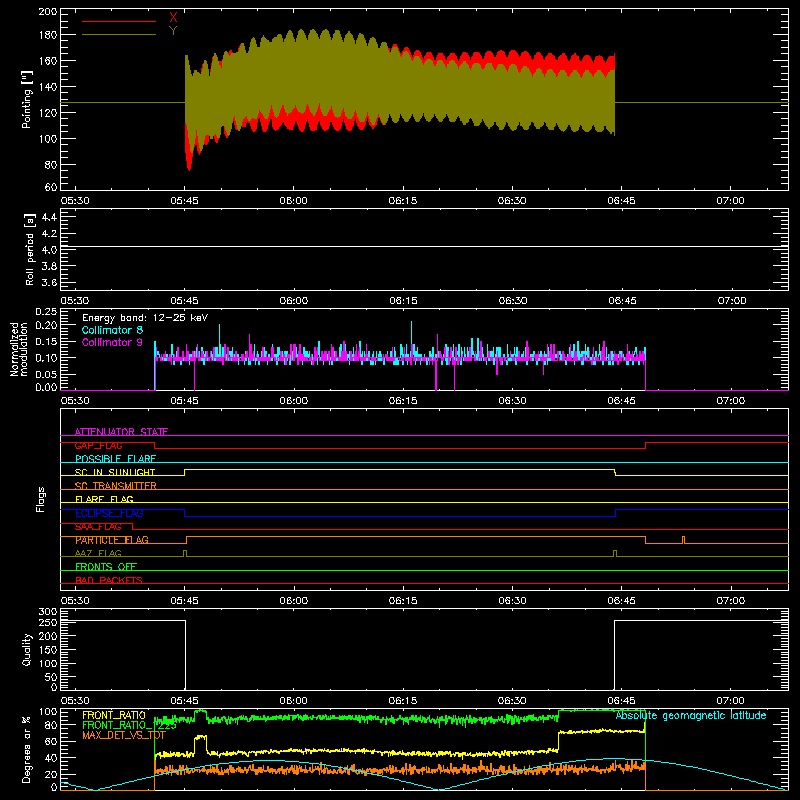Click the red X legend label

[x=173, y=17]
